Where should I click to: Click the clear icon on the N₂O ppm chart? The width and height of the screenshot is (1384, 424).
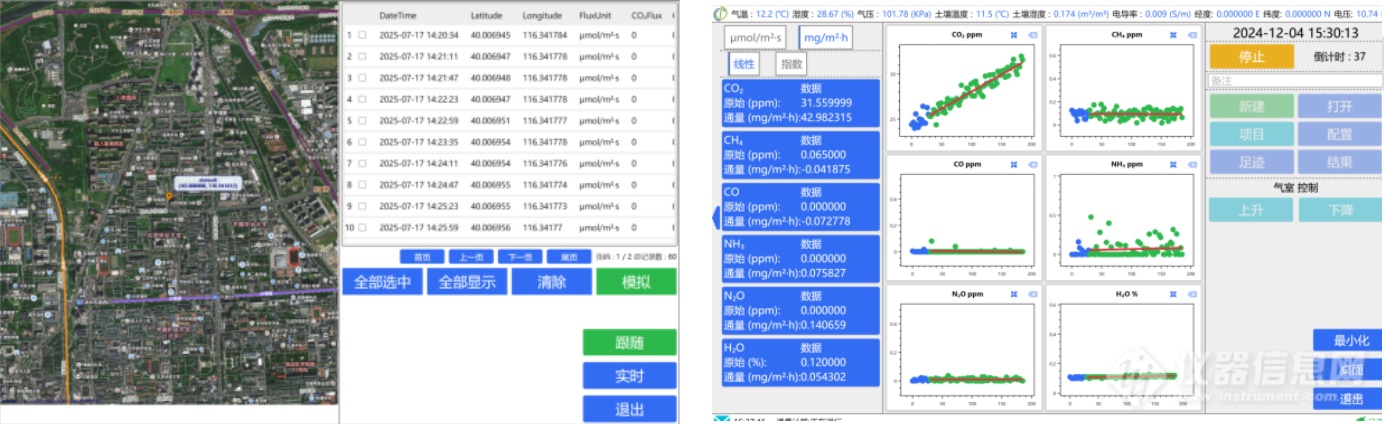tap(1032, 294)
